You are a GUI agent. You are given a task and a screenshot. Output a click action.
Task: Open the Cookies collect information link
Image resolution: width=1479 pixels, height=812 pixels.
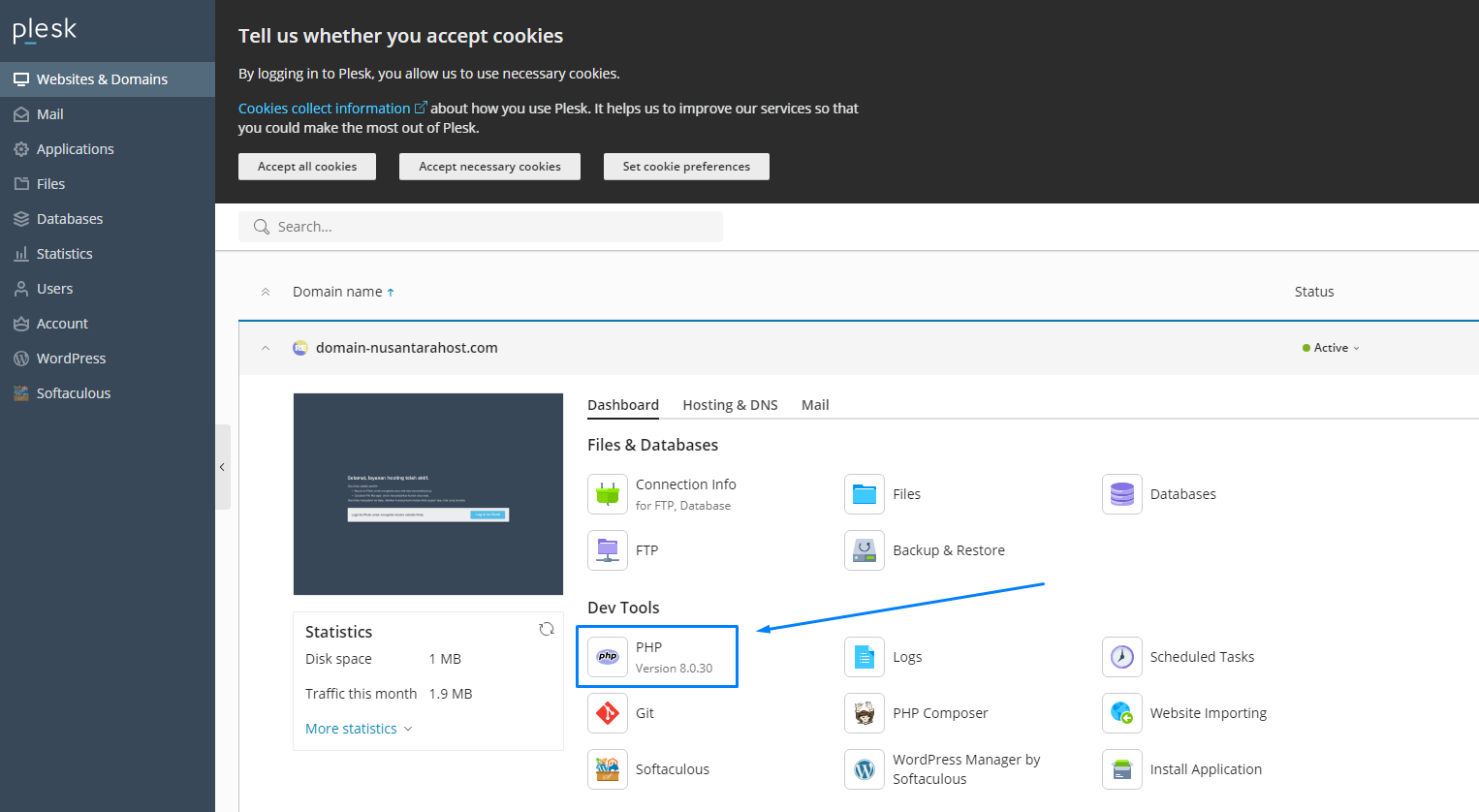click(x=325, y=109)
